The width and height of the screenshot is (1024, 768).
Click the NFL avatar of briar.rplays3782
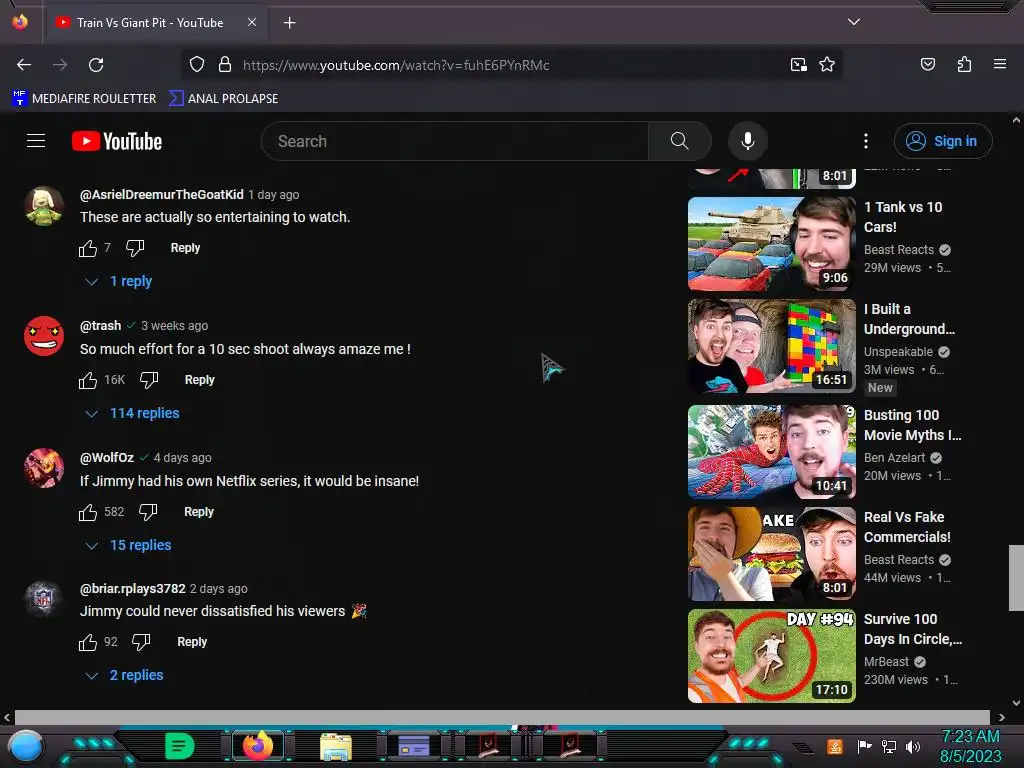click(x=44, y=598)
